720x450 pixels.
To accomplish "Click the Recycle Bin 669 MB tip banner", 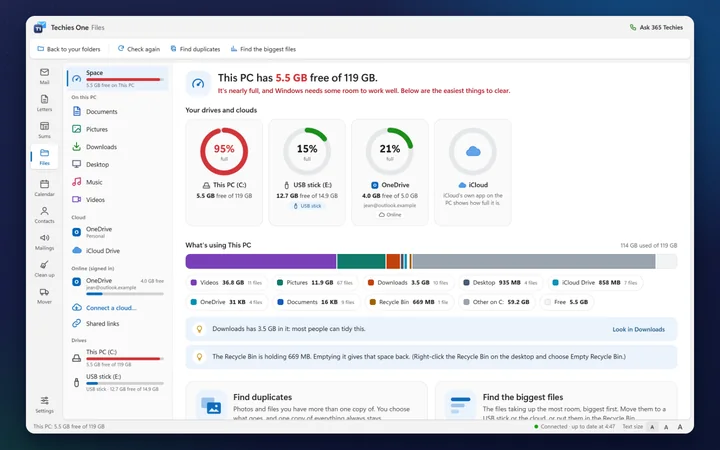I will tap(431, 357).
